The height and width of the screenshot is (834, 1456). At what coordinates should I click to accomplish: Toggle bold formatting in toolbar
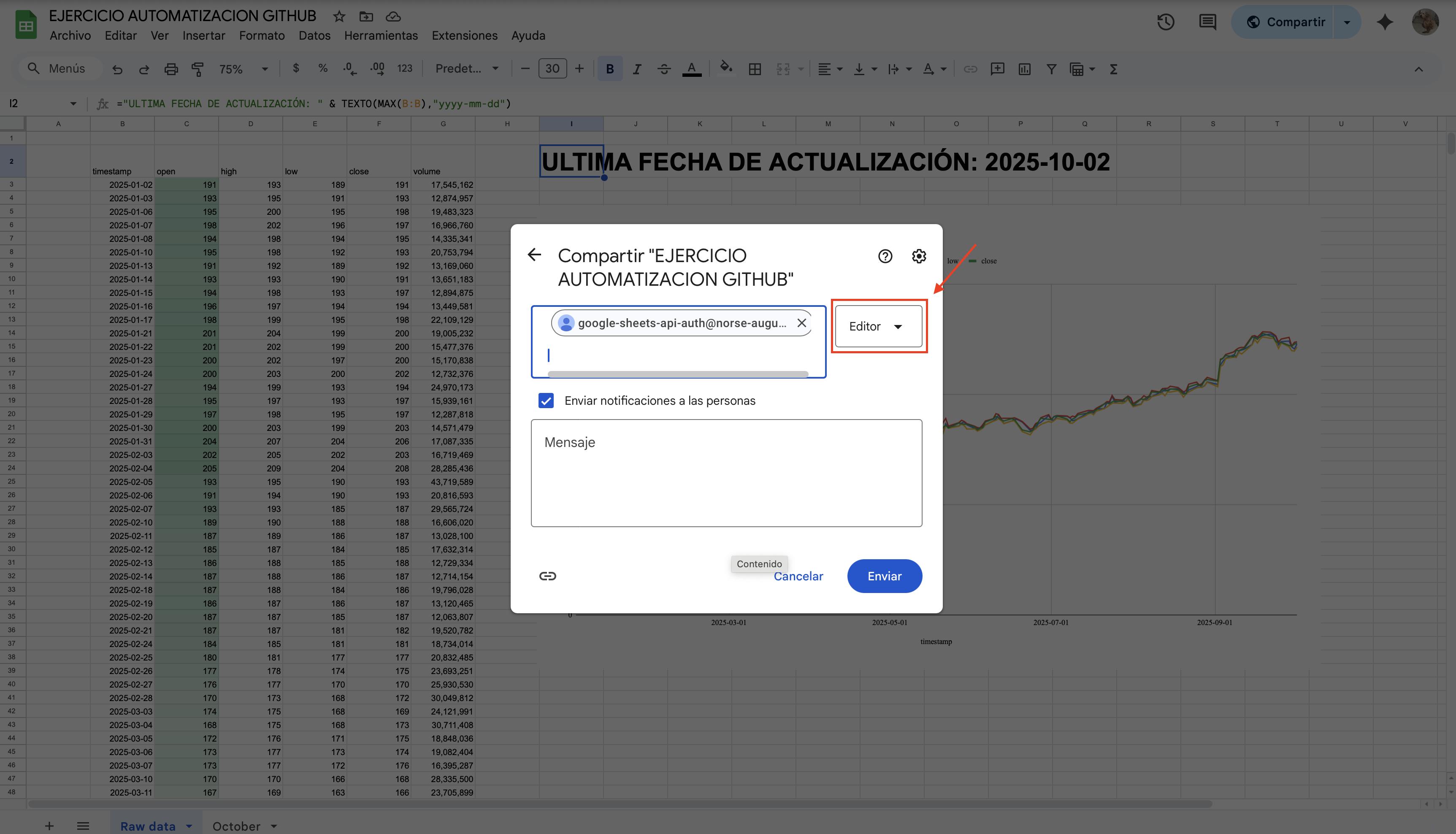click(x=609, y=69)
